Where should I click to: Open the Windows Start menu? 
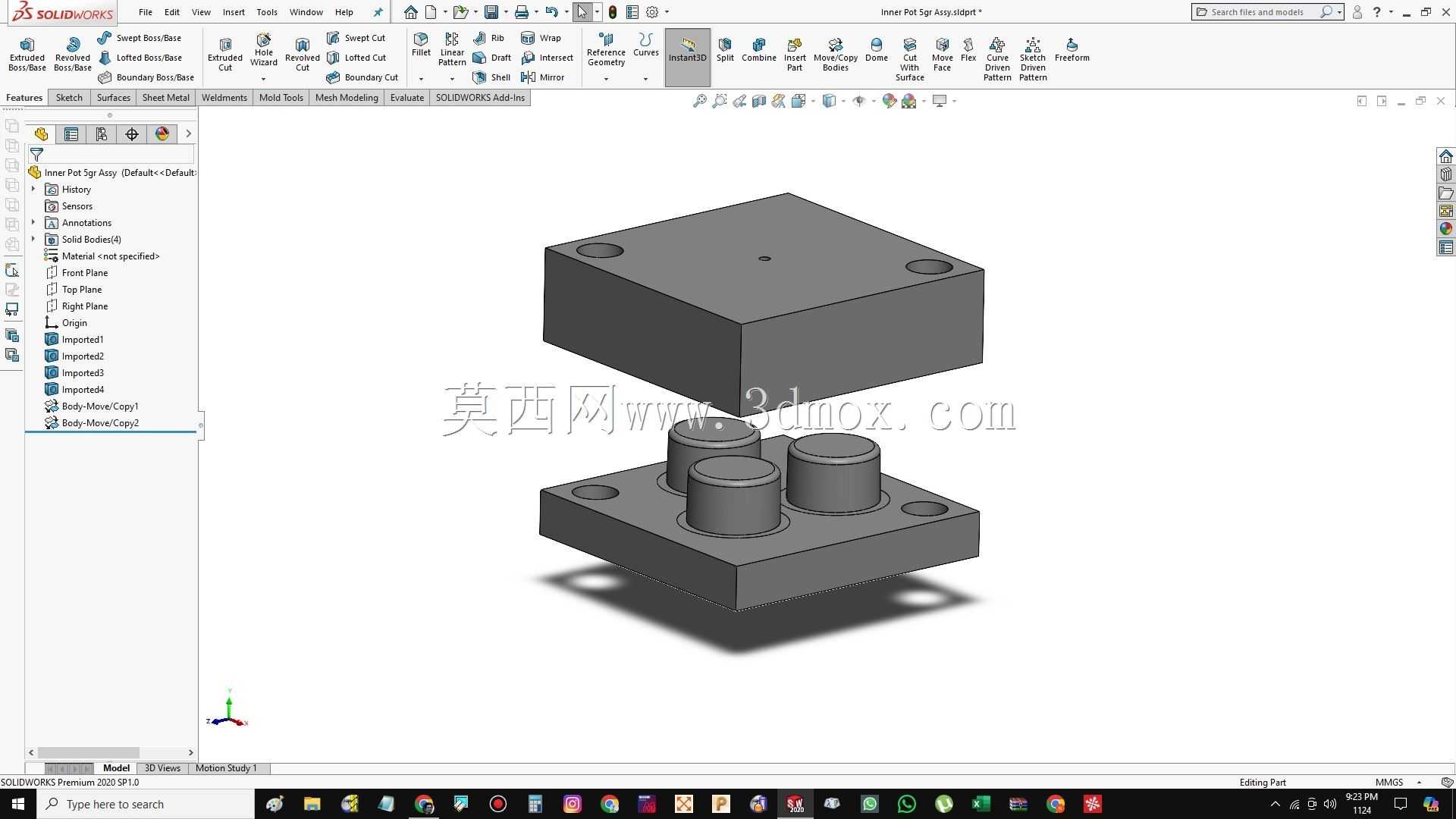[x=18, y=804]
